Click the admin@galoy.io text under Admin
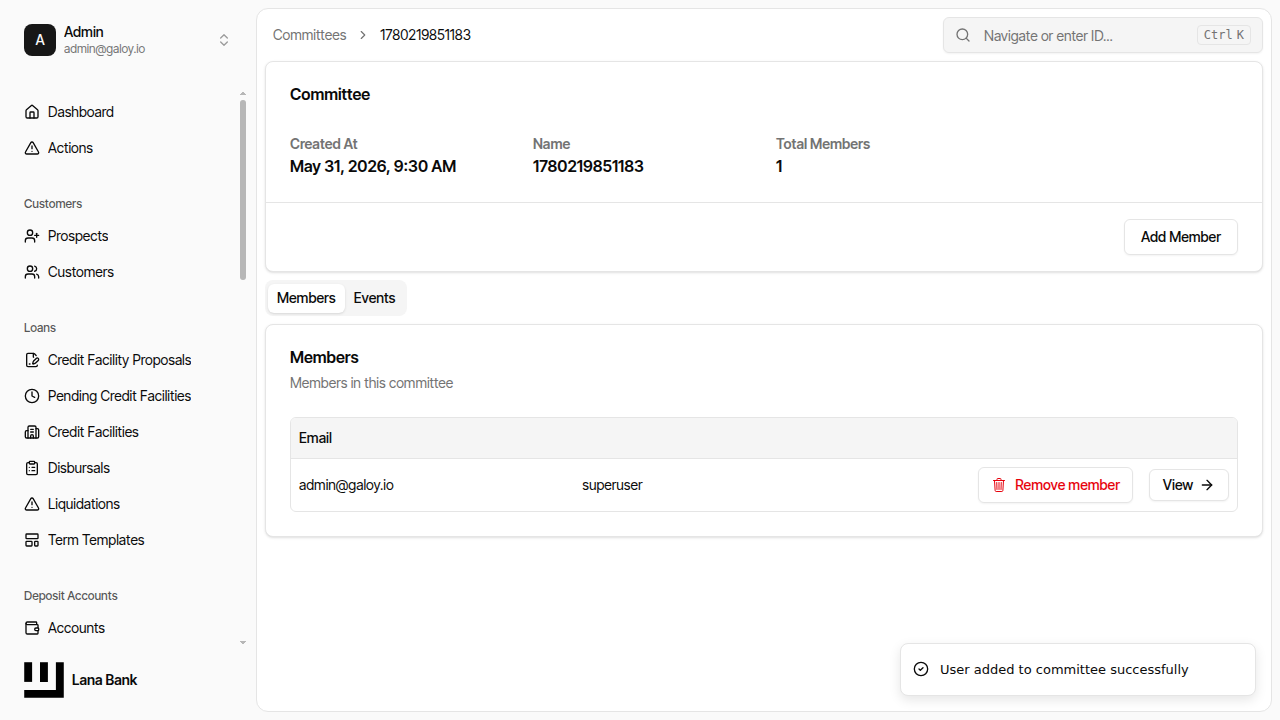The image size is (1280, 720). [104, 48]
